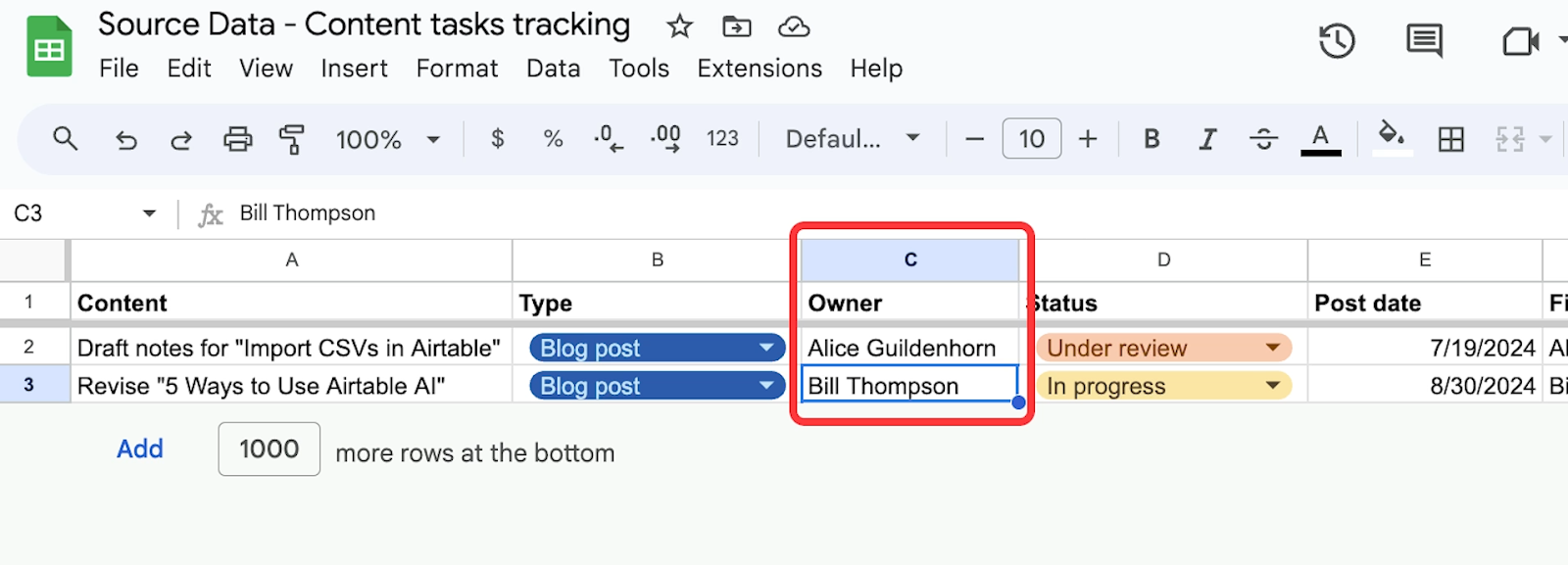Image resolution: width=1568 pixels, height=565 pixels.
Task: Open the View menu
Action: 266,69
